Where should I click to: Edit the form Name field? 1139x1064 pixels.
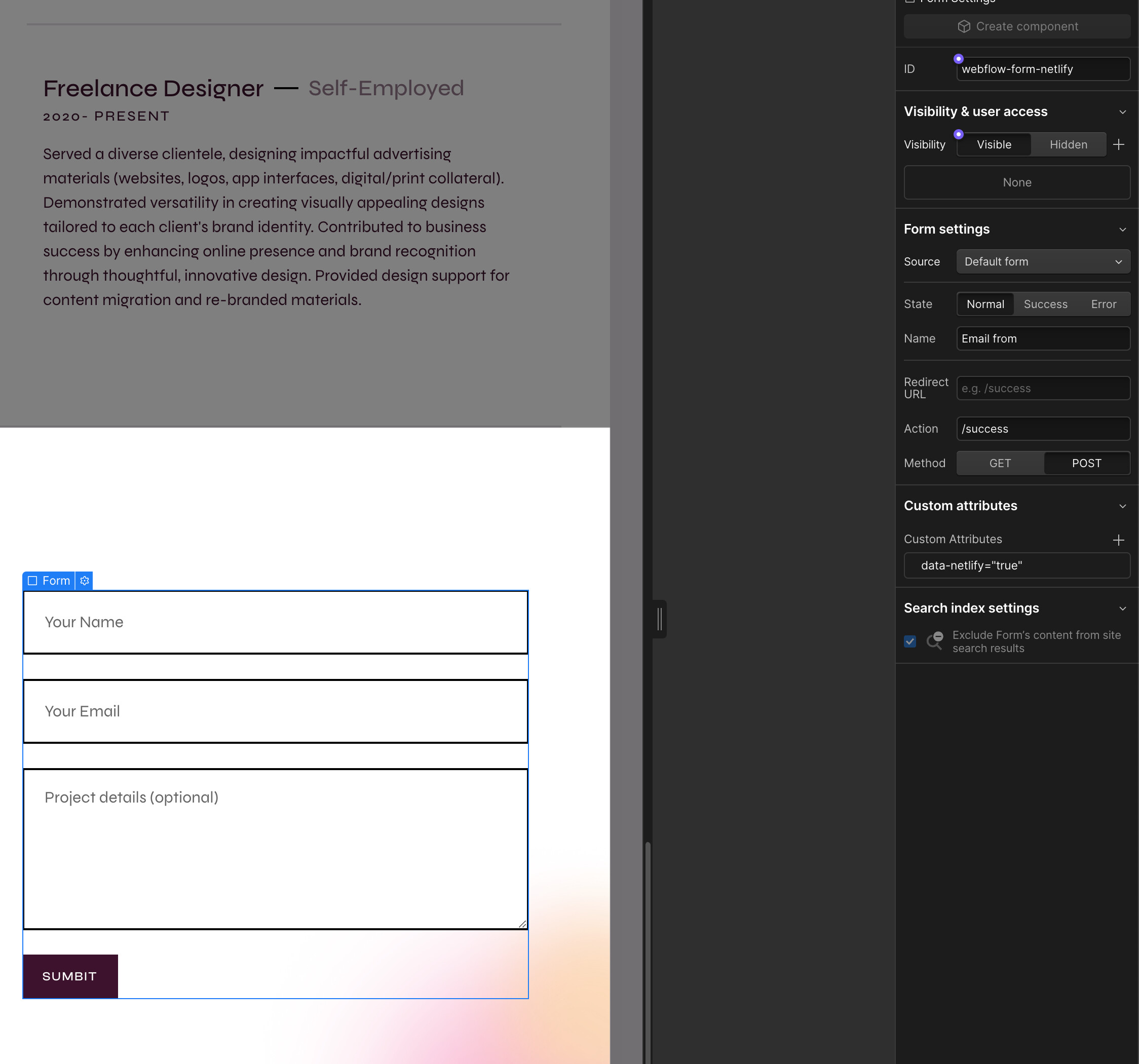[1043, 338]
